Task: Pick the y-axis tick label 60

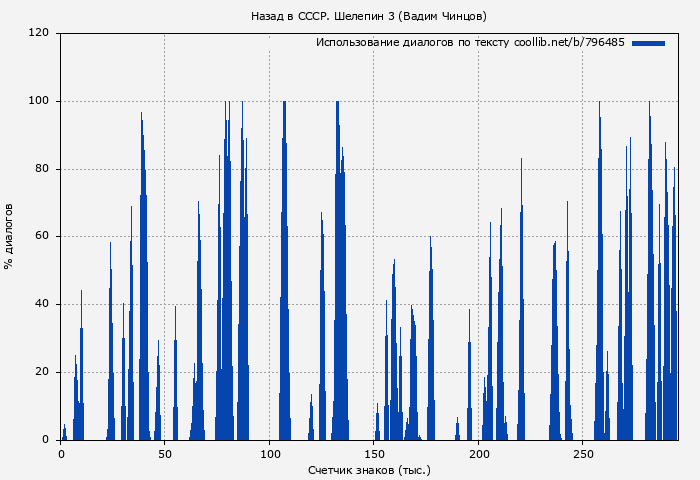Action: [x=42, y=237]
